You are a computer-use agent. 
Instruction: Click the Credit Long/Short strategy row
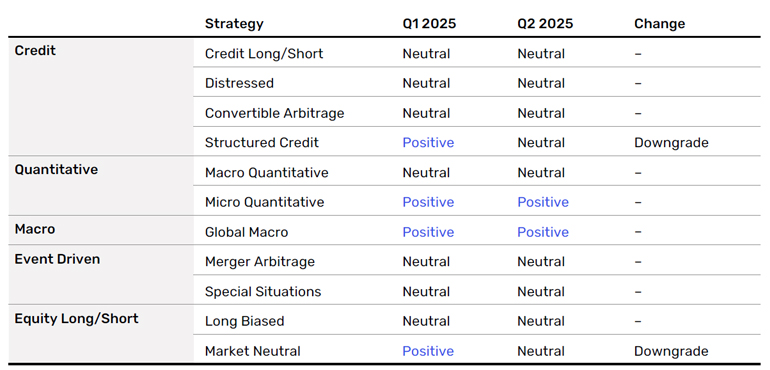(x=477, y=54)
